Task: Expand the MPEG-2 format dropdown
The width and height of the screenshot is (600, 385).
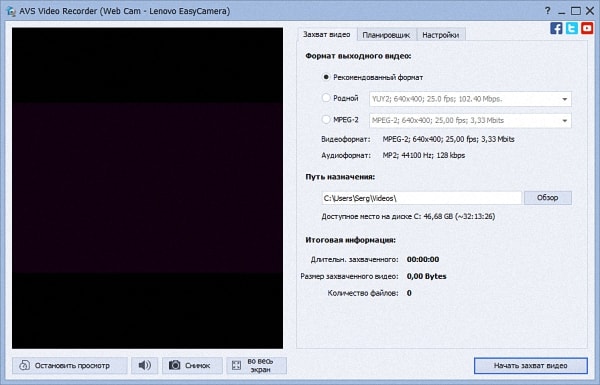Action: [564, 121]
